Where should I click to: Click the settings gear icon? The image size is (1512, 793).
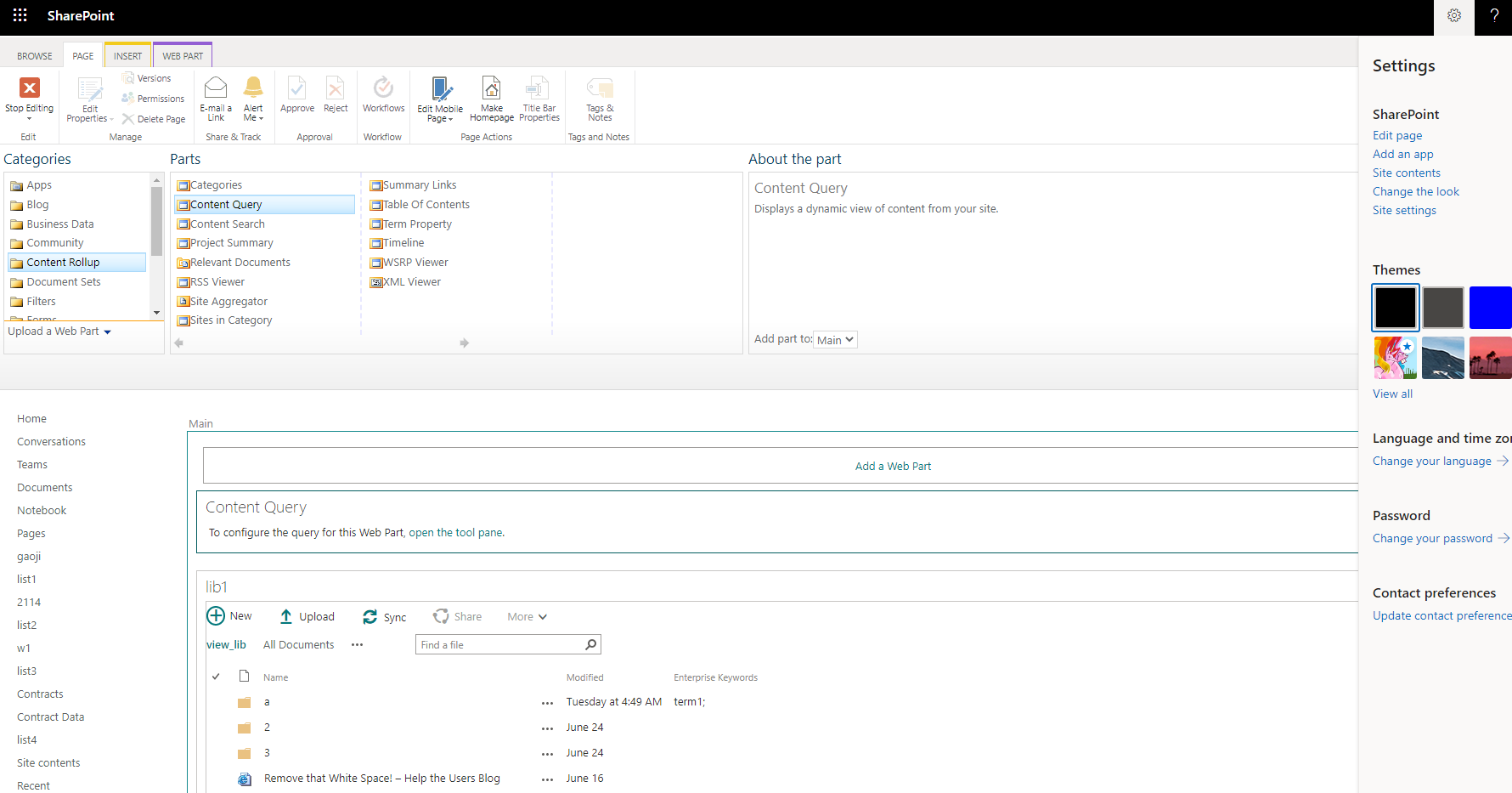click(1454, 16)
